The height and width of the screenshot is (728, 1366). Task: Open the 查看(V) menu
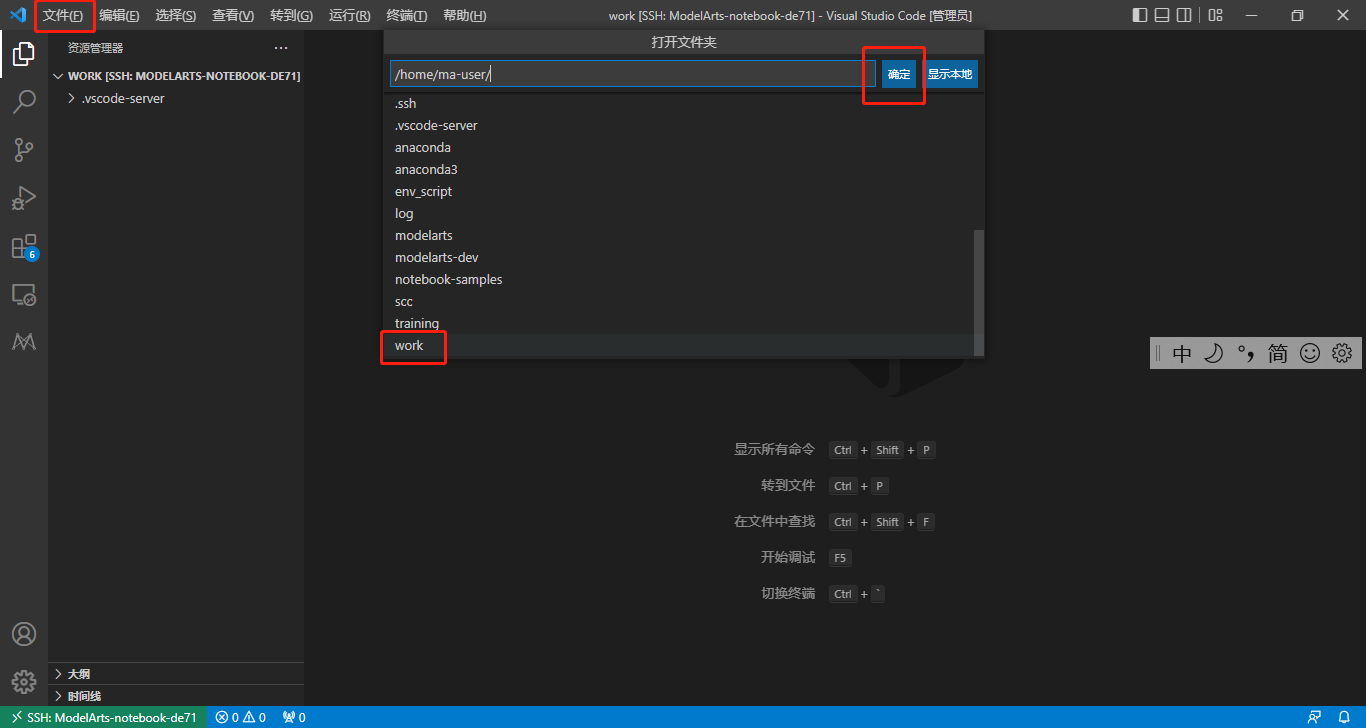[233, 15]
